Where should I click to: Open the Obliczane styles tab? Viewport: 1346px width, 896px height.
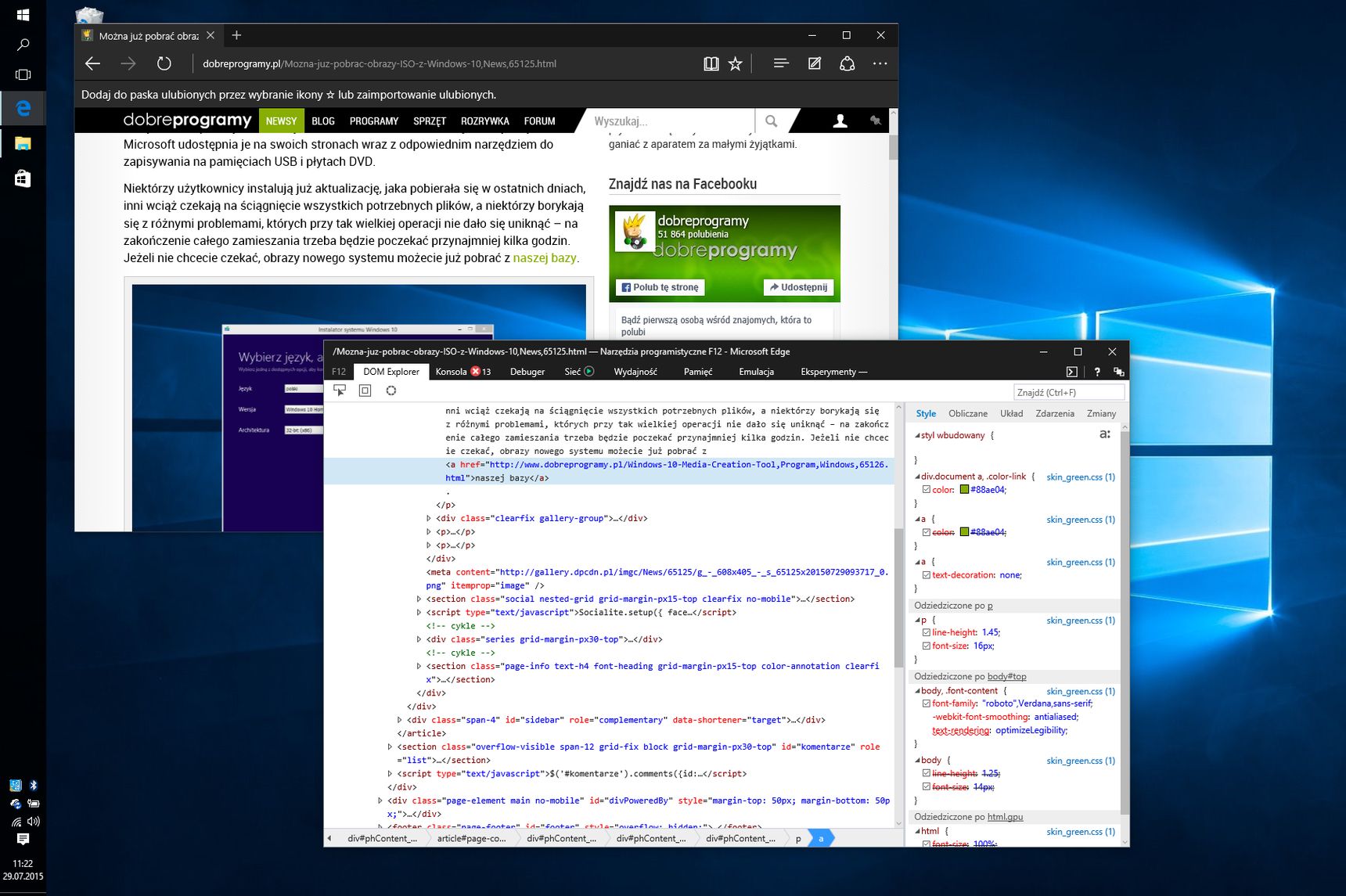[968, 413]
